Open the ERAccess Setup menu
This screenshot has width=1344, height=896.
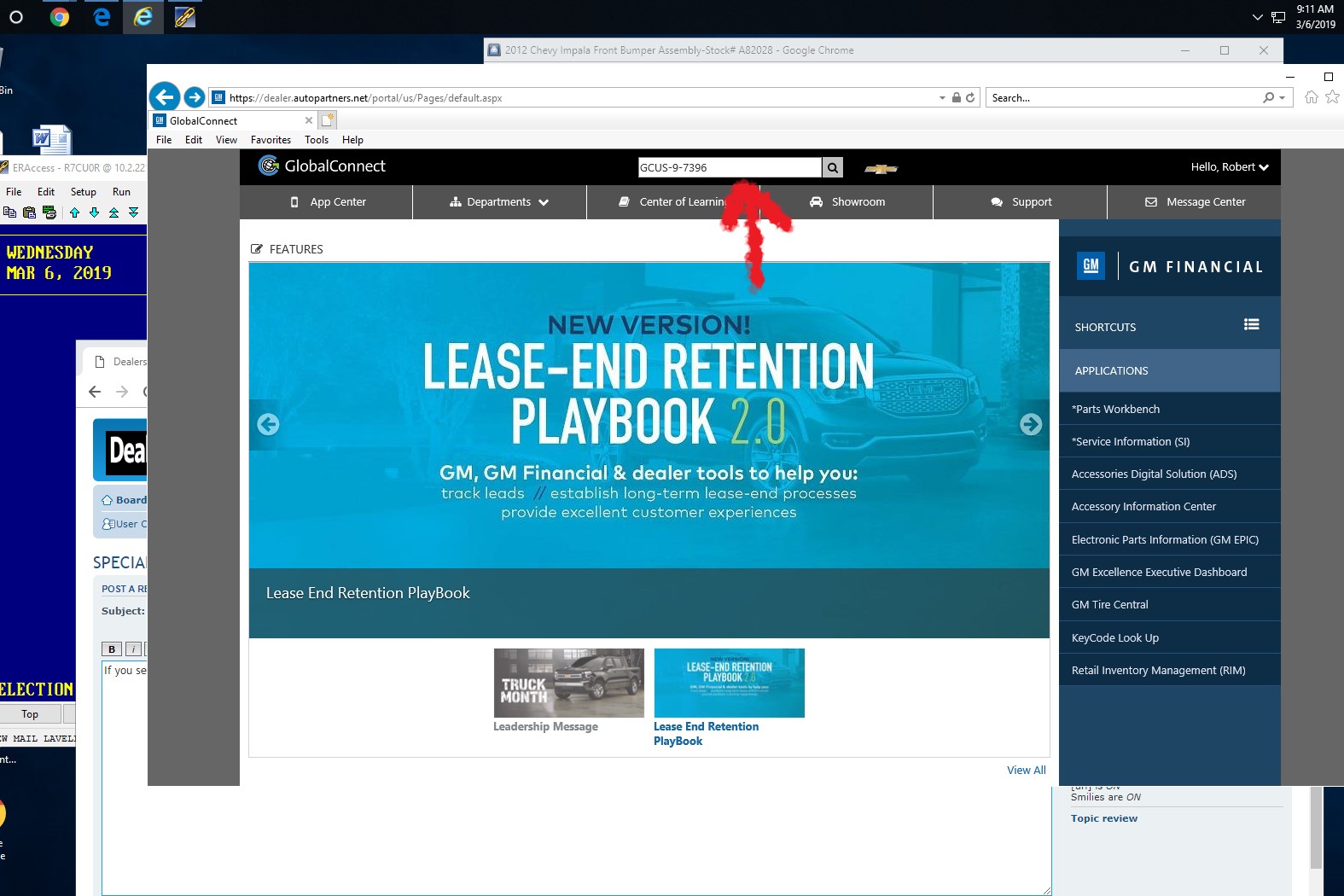84,192
